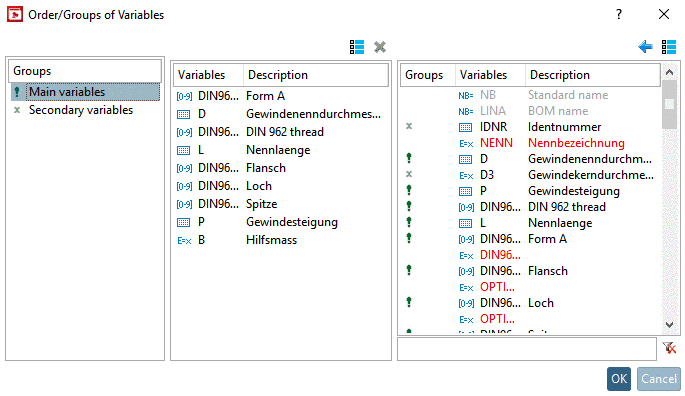Image resolution: width=685 pixels, height=396 pixels.
Task: Select the IDNR Identnummer row
Action: (530, 127)
